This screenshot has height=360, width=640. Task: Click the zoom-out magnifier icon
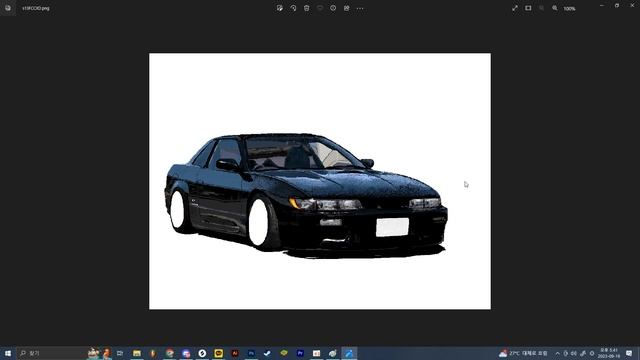coord(542,8)
